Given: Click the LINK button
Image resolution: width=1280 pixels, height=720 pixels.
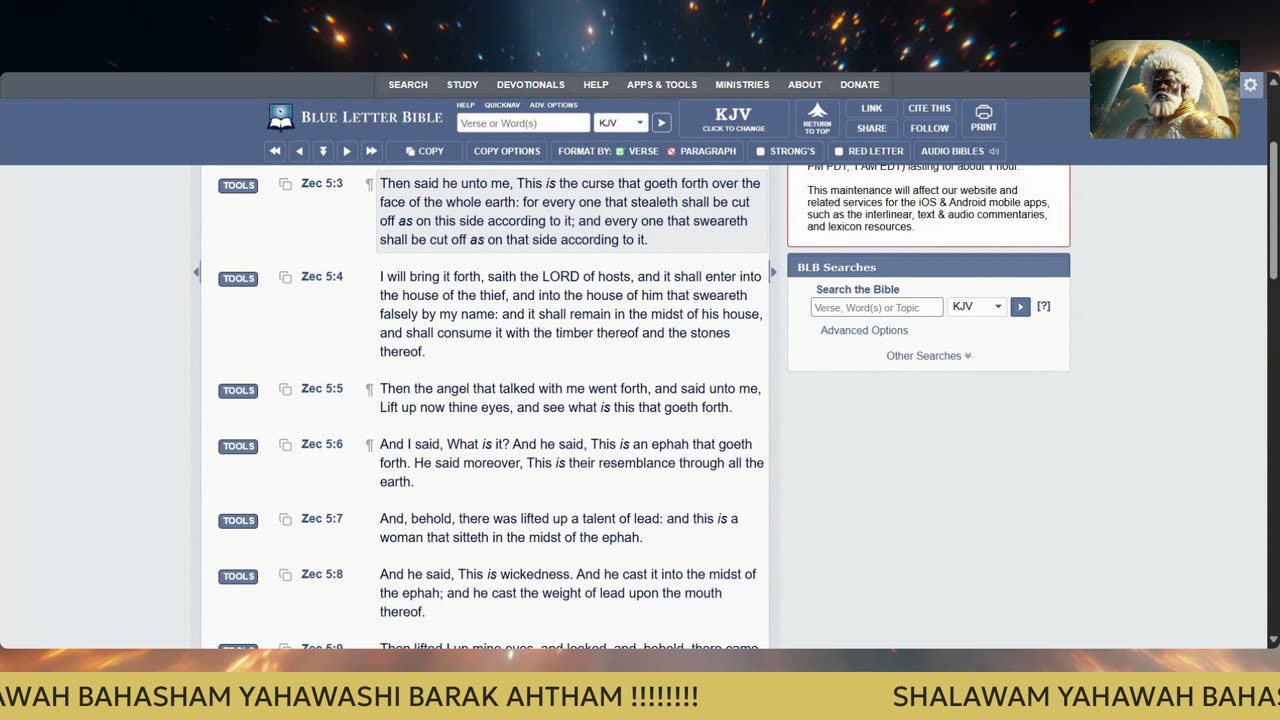Looking at the screenshot, I should 872,108.
